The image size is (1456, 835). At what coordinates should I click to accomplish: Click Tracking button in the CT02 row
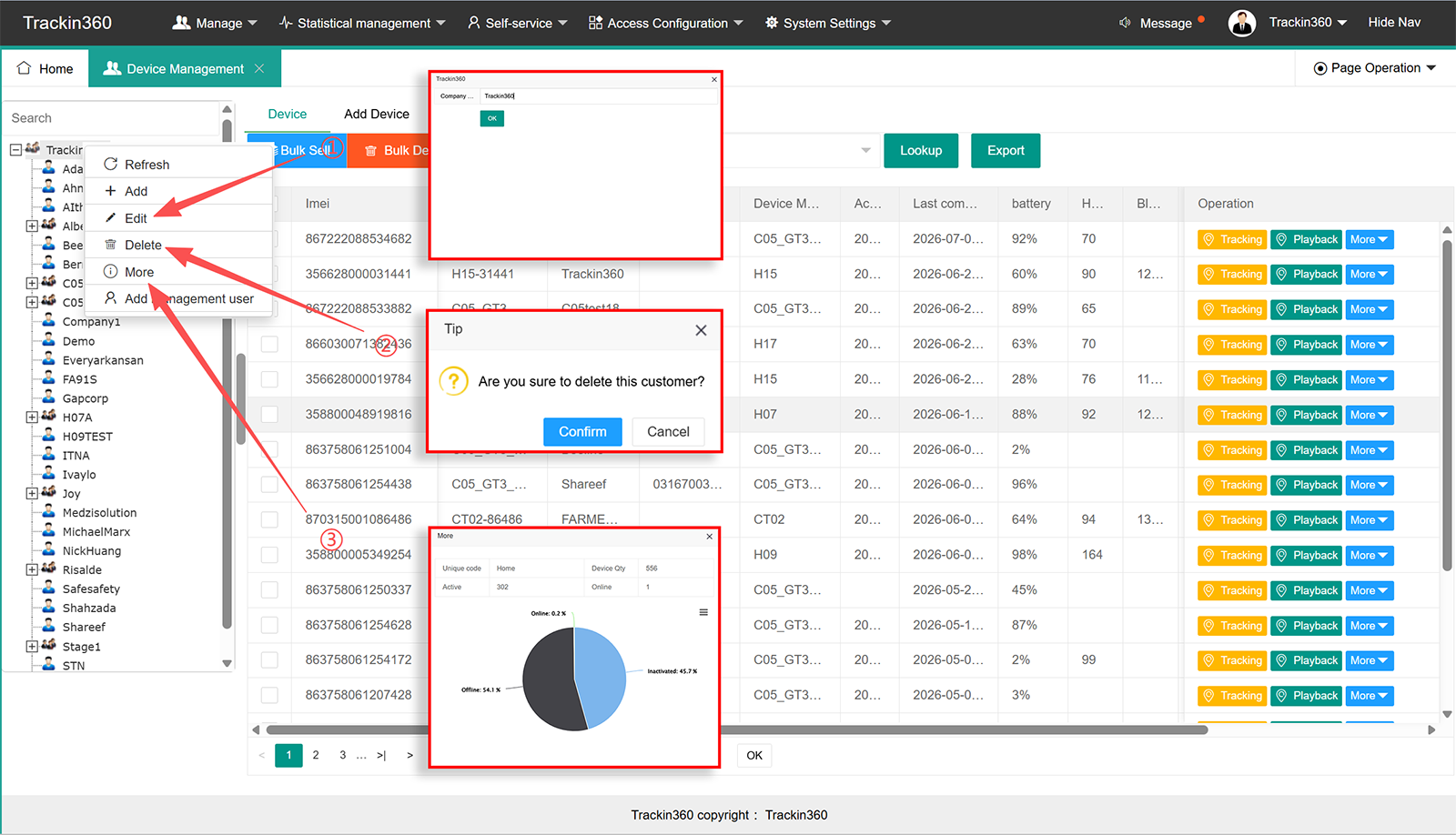tap(1232, 520)
